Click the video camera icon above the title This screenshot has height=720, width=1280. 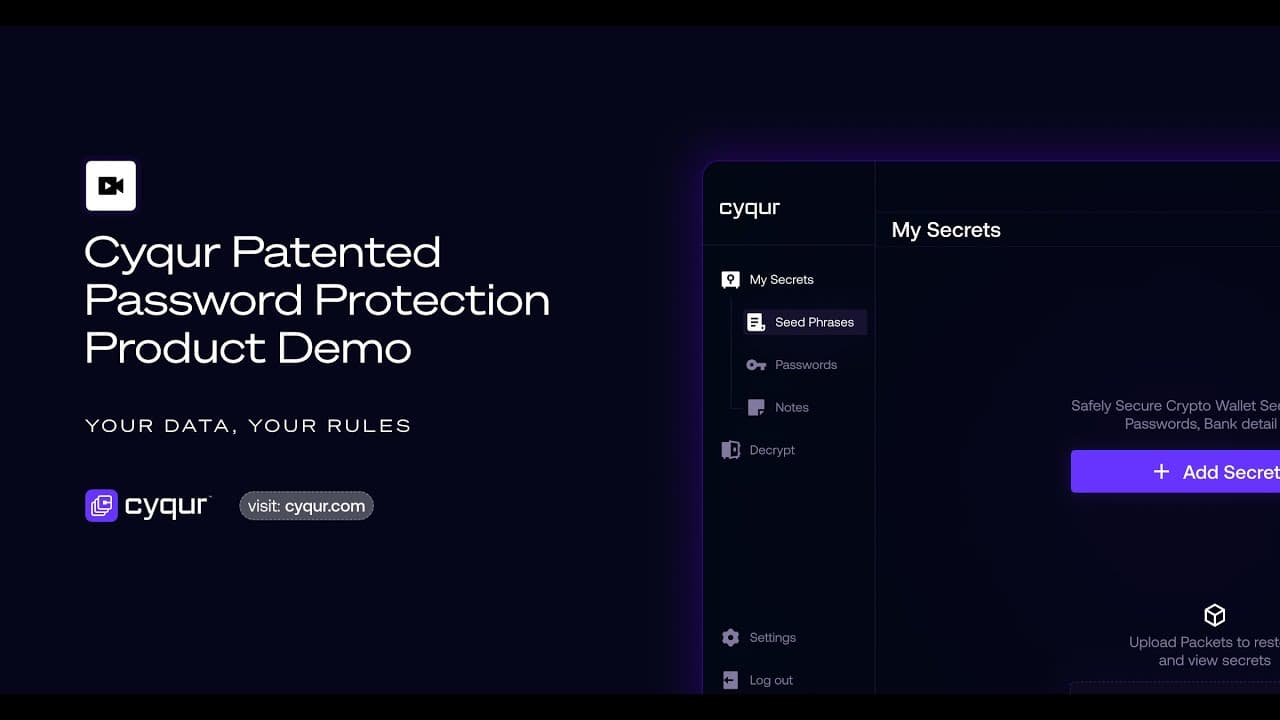[111, 186]
